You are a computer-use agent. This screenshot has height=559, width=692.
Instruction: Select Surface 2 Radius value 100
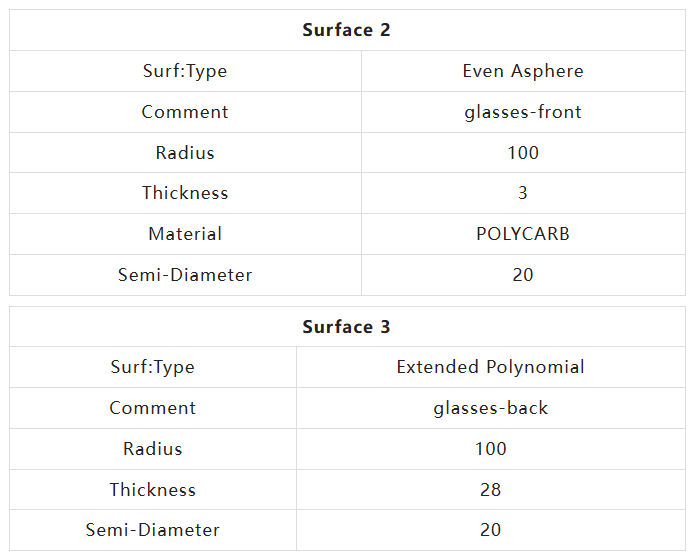(x=523, y=153)
